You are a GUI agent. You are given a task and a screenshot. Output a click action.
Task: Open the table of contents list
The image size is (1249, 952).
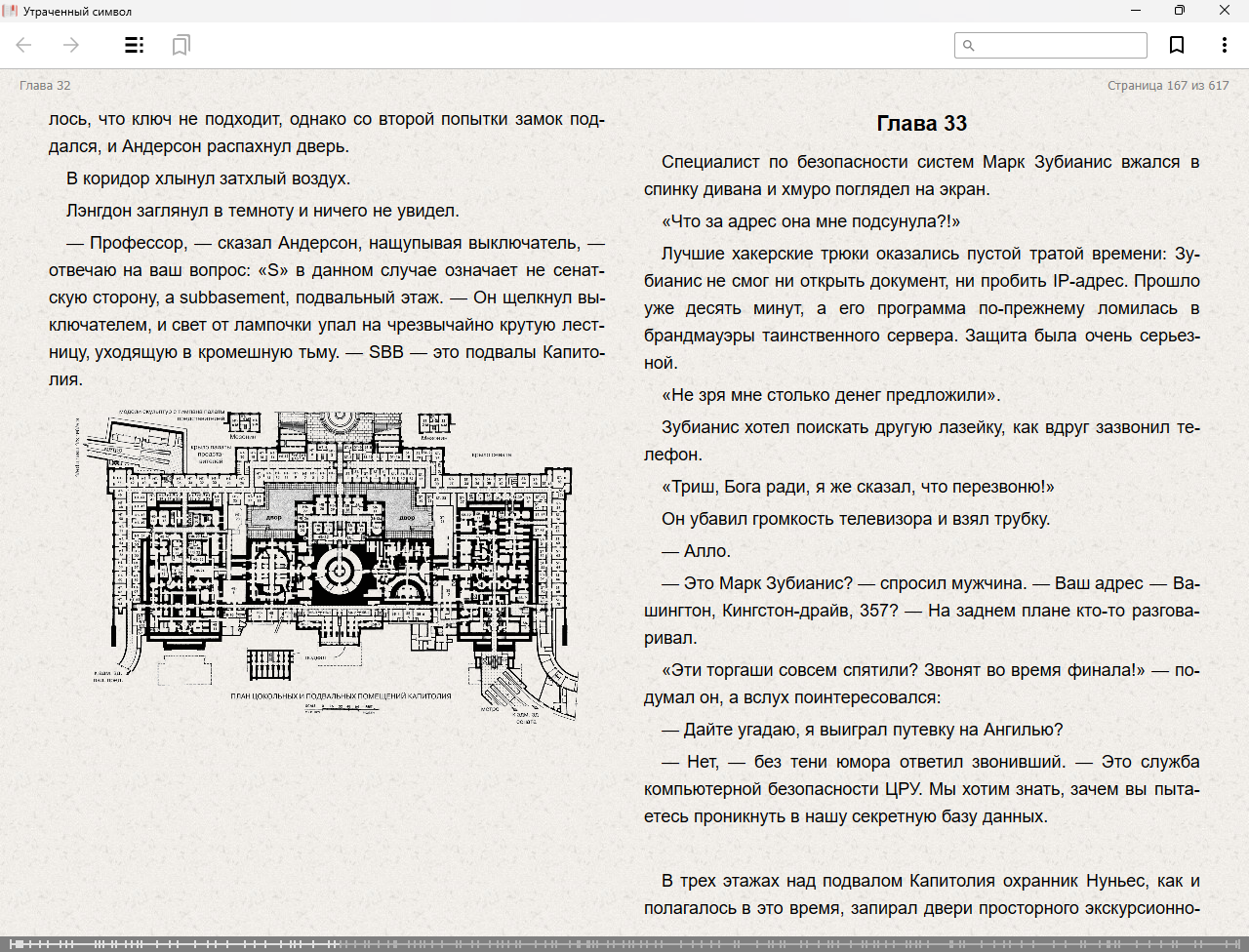click(135, 45)
